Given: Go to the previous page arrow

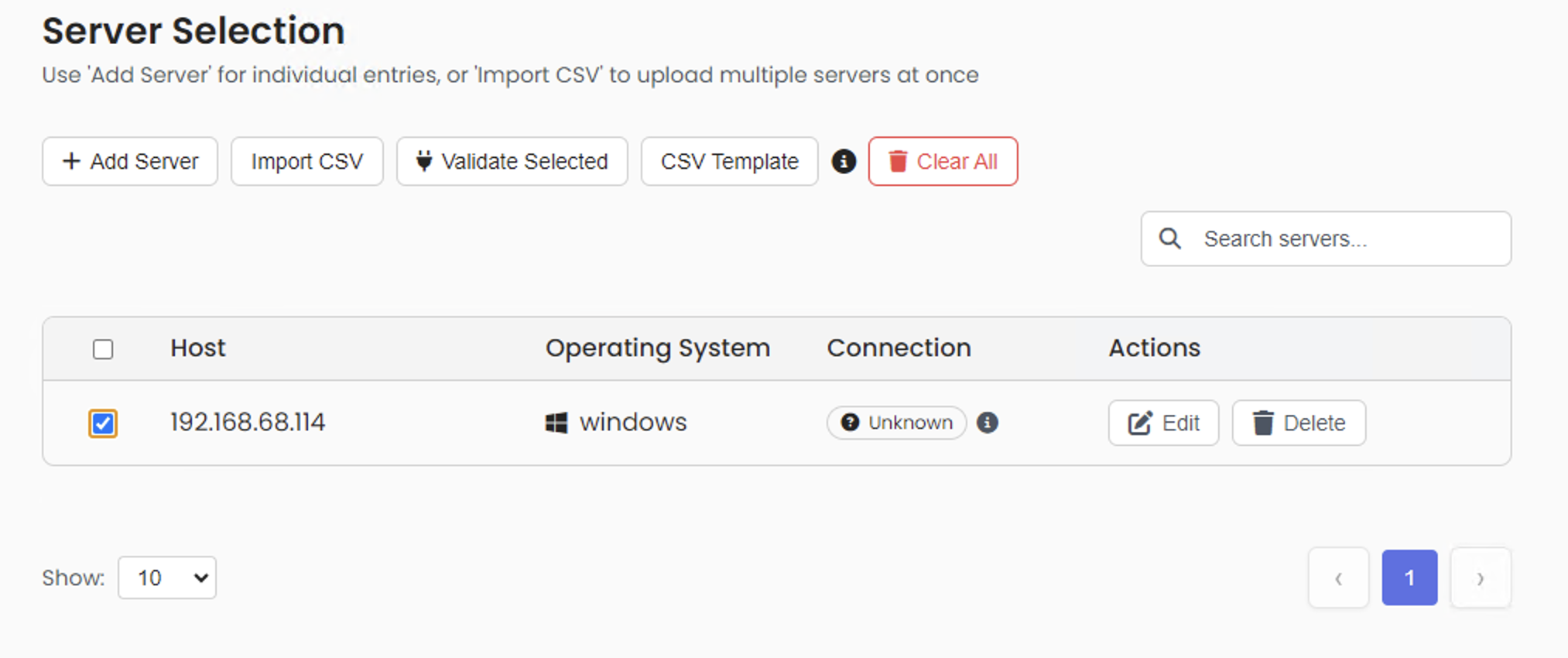Looking at the screenshot, I should 1338,577.
